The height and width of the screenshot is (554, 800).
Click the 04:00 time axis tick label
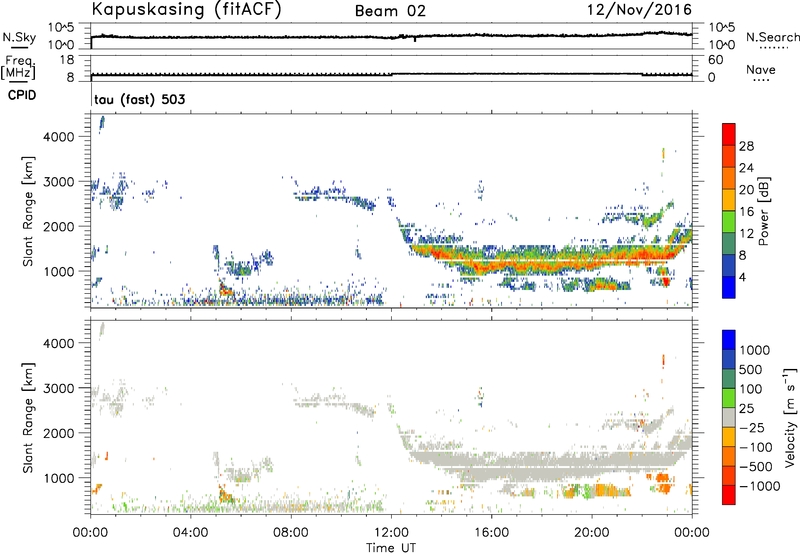(x=190, y=533)
